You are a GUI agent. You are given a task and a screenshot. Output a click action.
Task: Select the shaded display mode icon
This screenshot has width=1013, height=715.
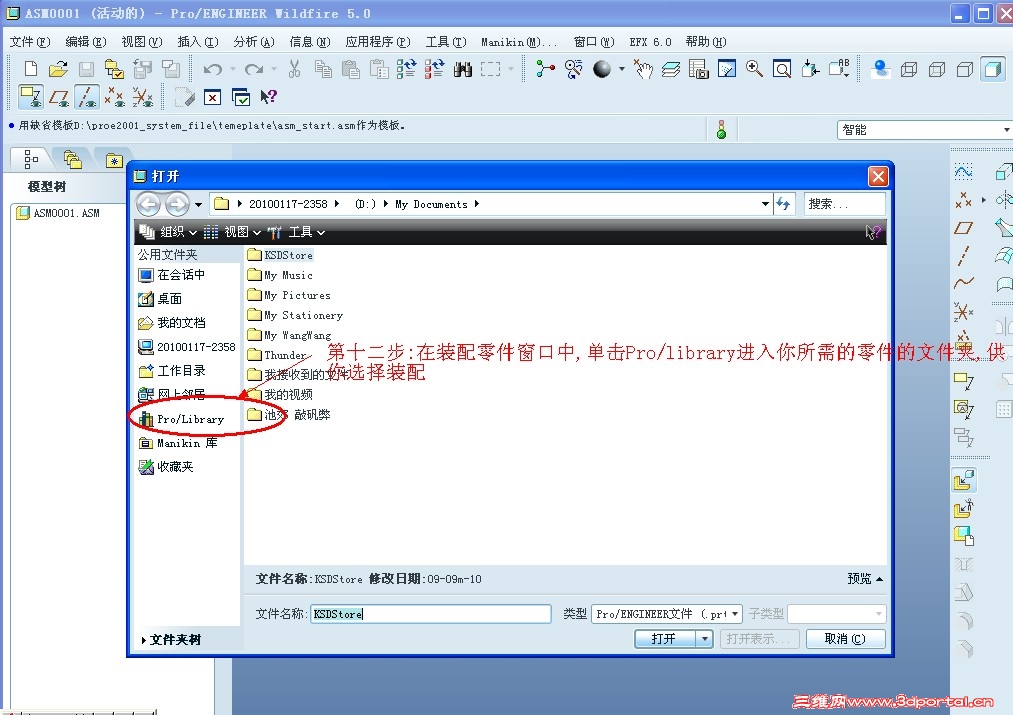(993, 68)
